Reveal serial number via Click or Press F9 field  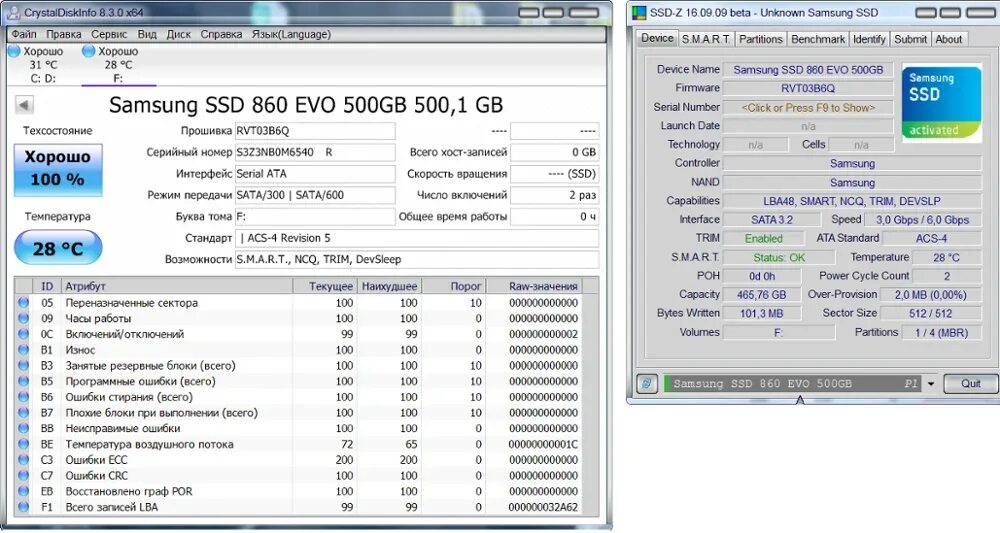click(x=808, y=108)
